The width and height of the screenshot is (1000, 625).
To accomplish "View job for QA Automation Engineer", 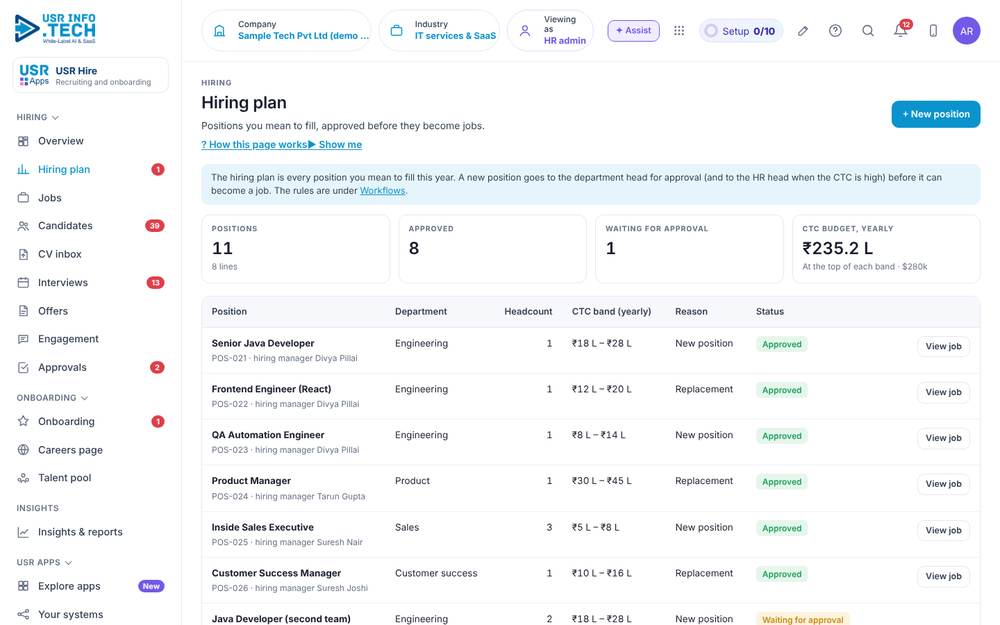I will (x=943, y=438).
